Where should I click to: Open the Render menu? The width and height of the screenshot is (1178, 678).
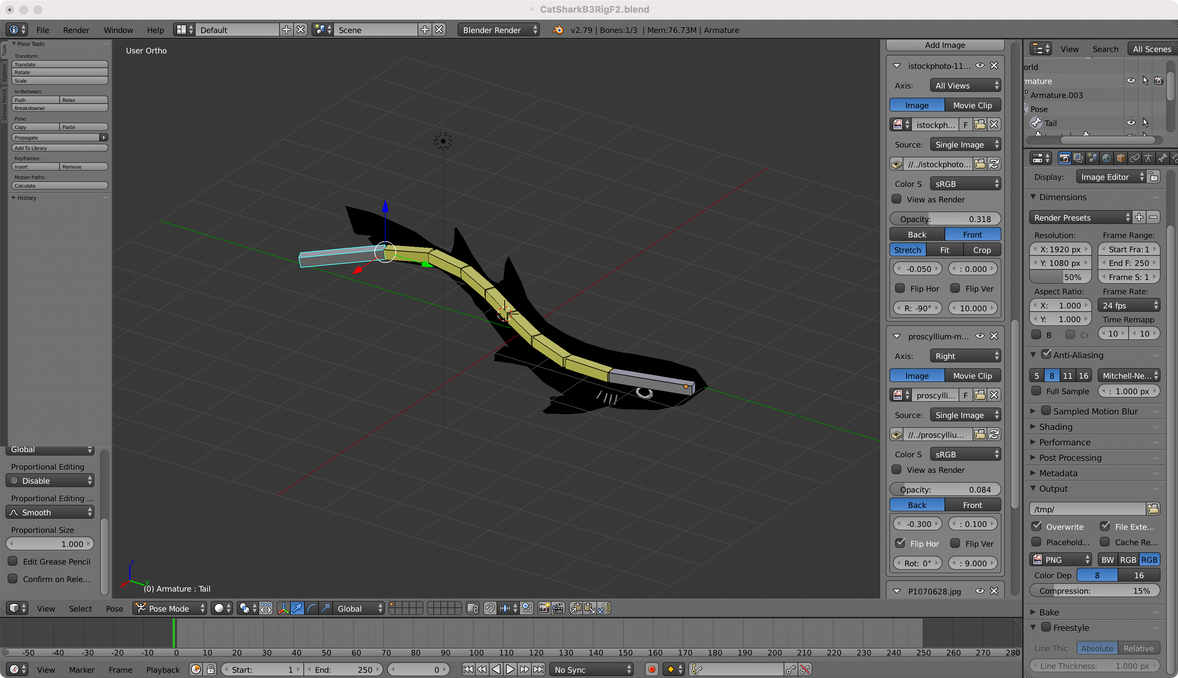[x=76, y=29]
